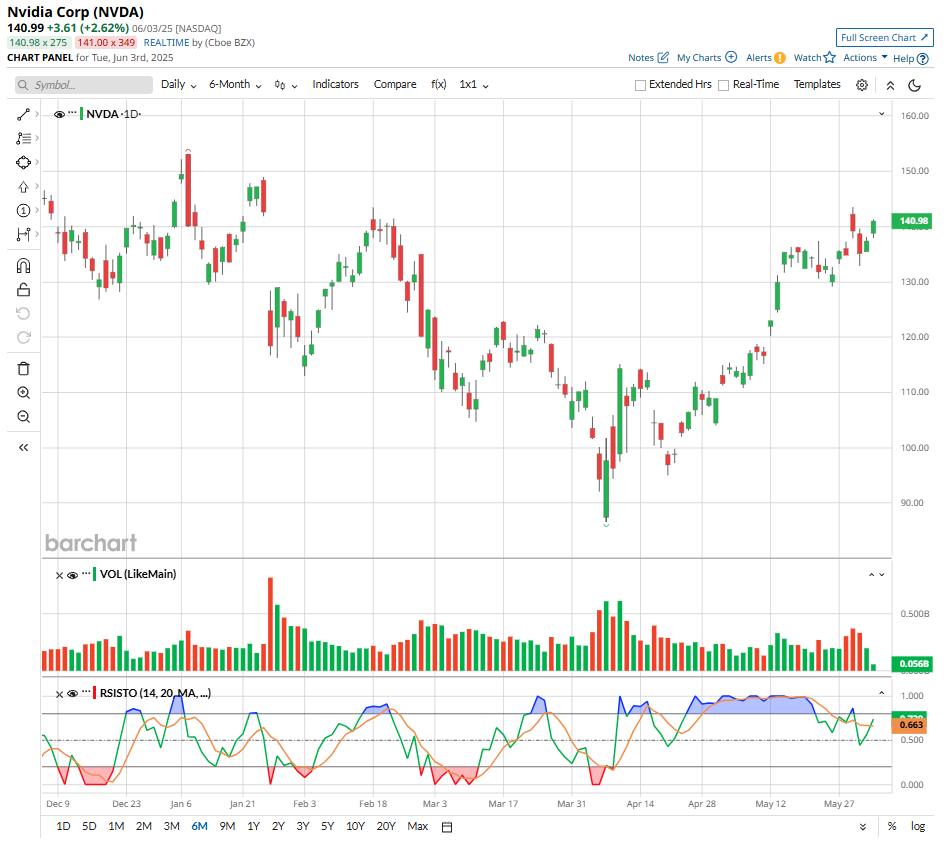Click the Notes edit icon
The height and width of the screenshot is (843, 946).
[663, 57]
